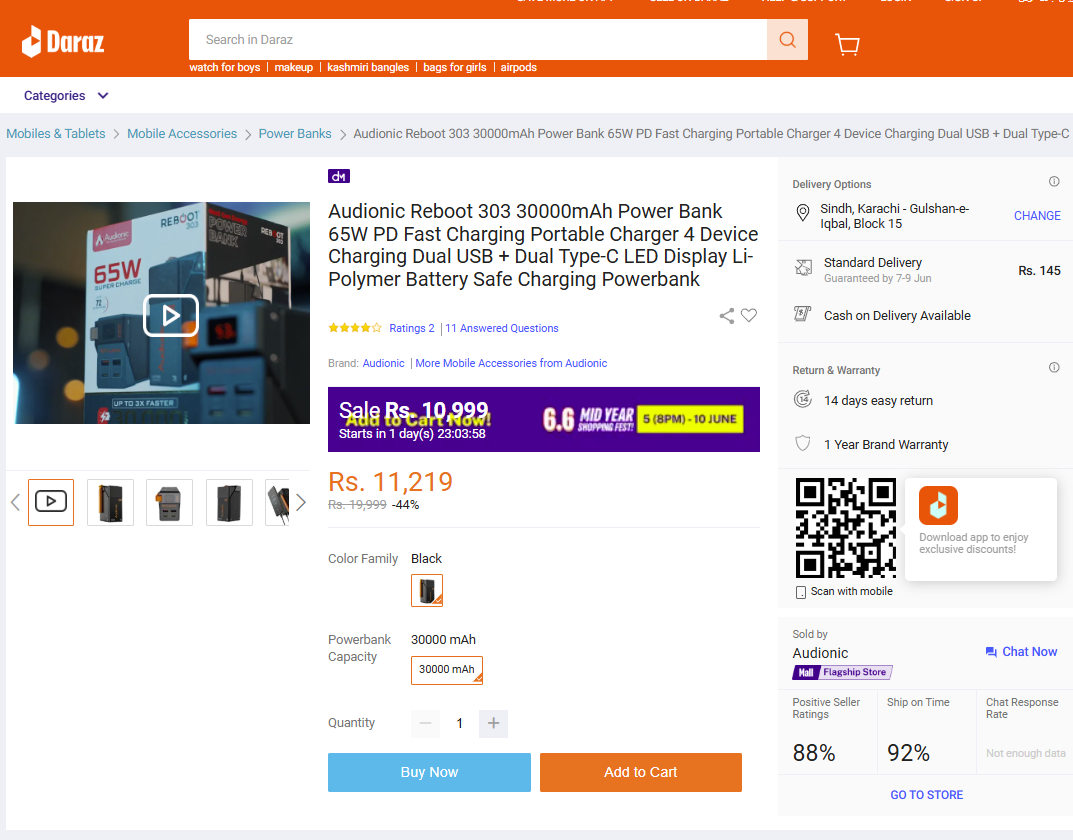The width and height of the screenshot is (1073, 840).
Task: Click the star rating row
Action: pyautogui.click(x=354, y=328)
